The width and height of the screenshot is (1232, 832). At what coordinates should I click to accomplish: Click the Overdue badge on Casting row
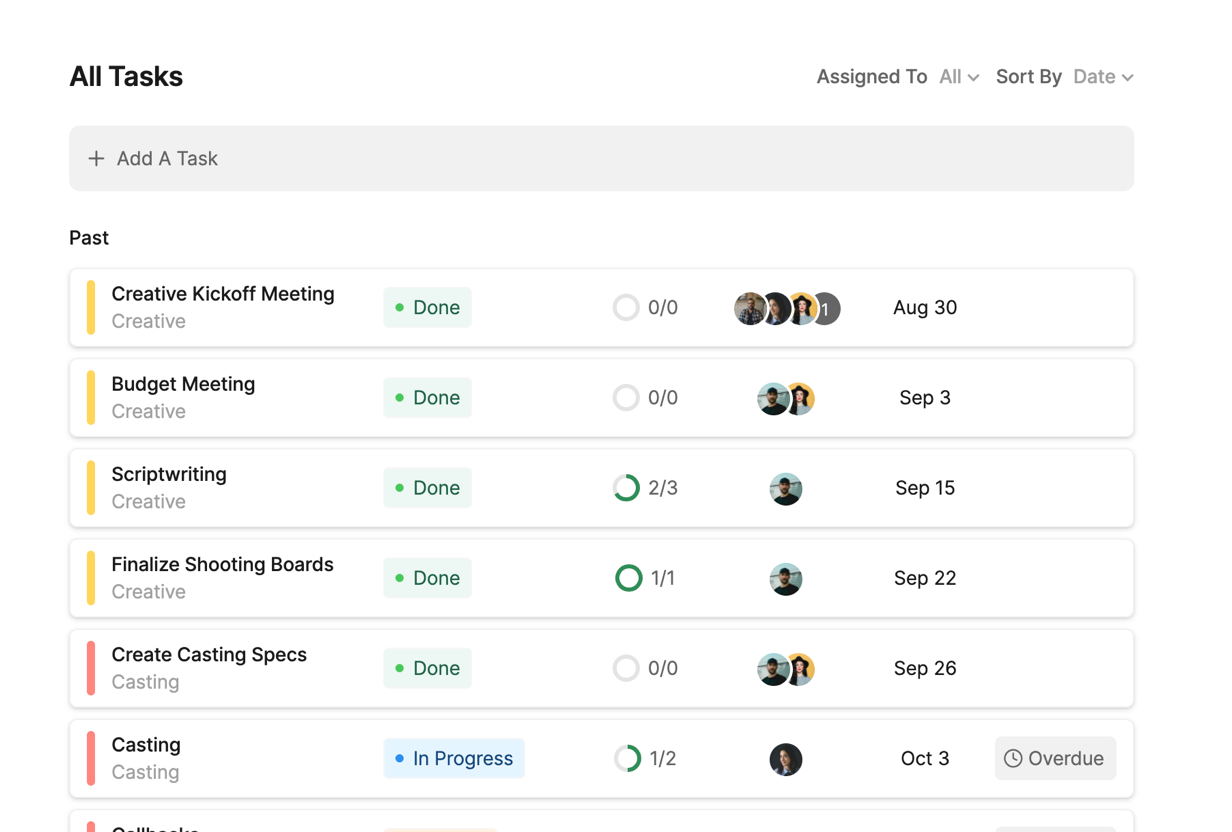click(x=1055, y=759)
